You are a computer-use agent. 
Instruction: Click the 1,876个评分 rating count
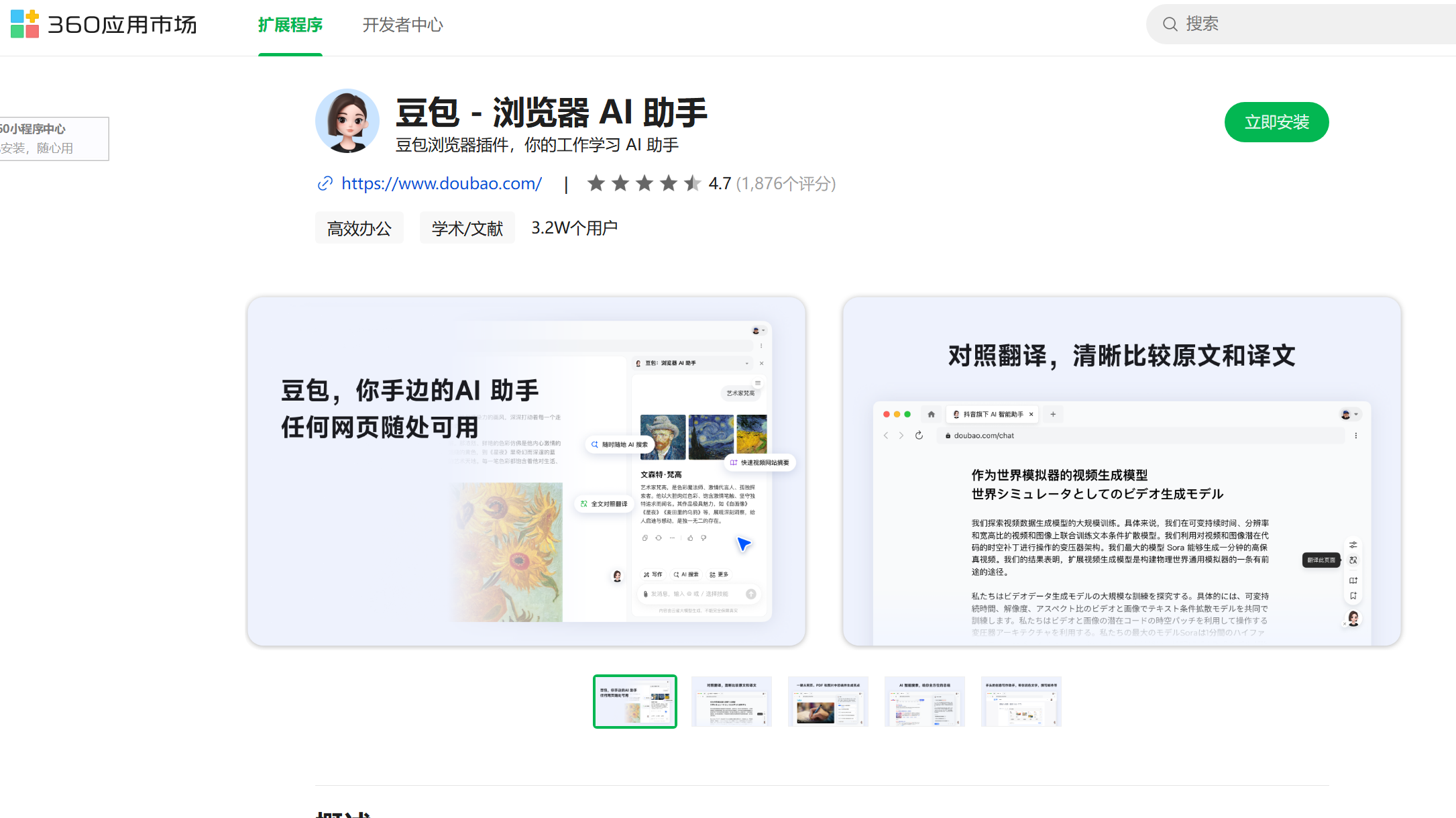pos(785,183)
